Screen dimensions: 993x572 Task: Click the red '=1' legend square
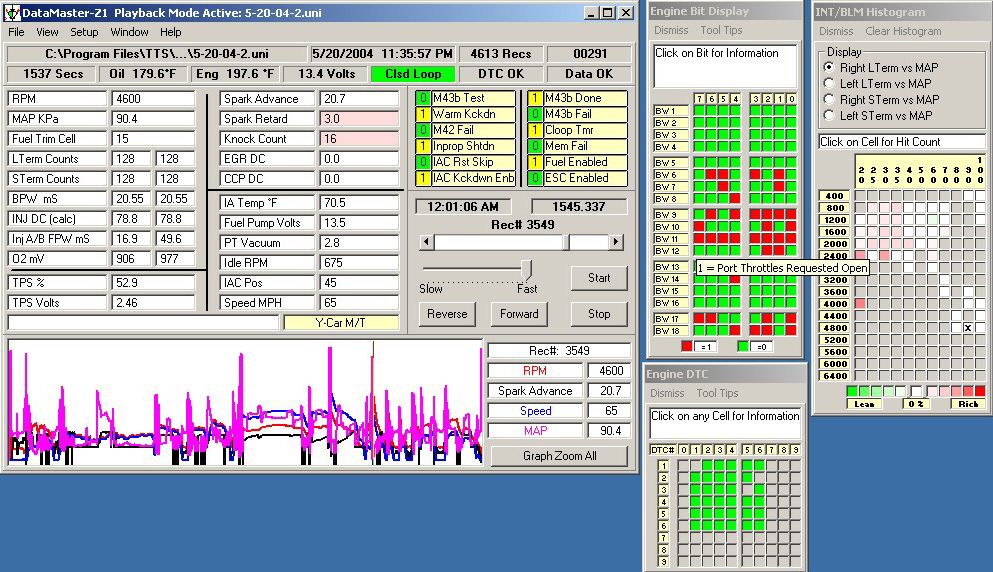(686, 346)
